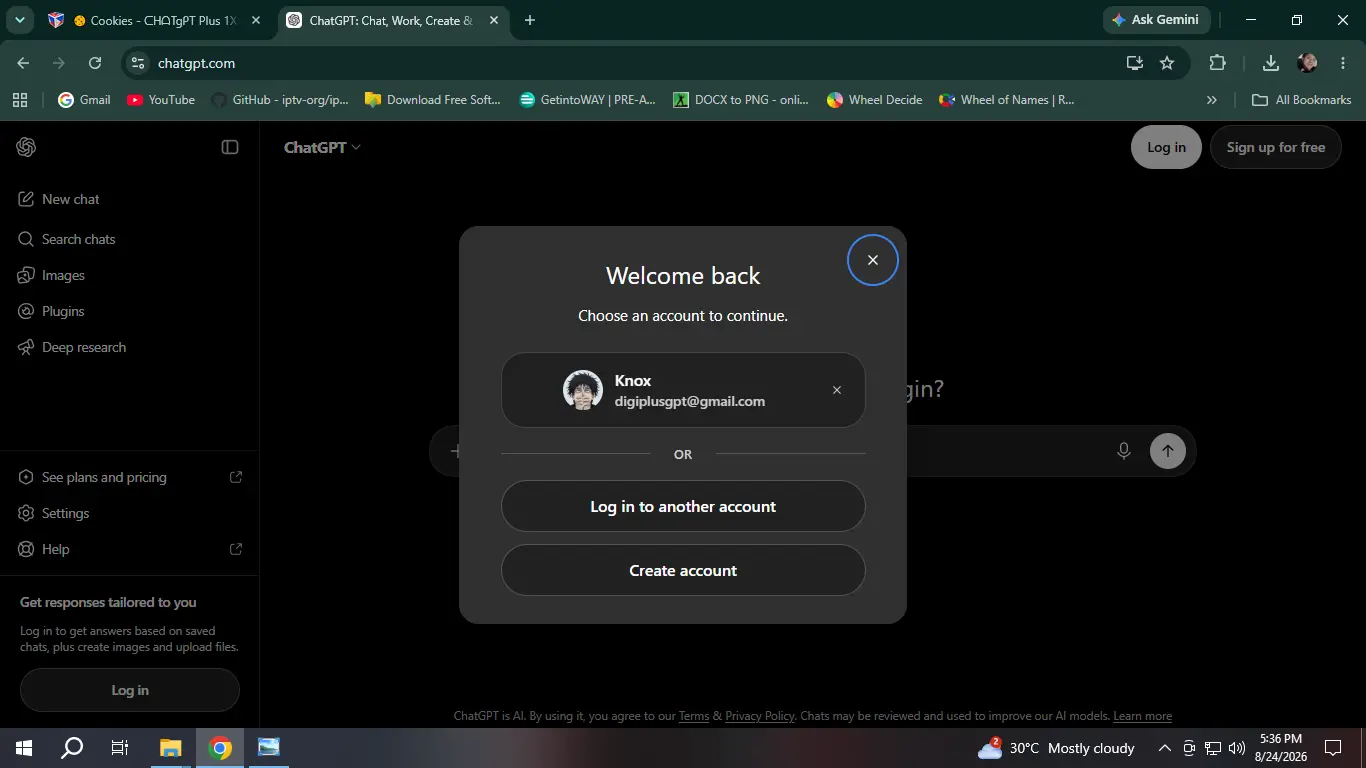Click the Create account button
This screenshot has height=768, width=1366.
683,571
